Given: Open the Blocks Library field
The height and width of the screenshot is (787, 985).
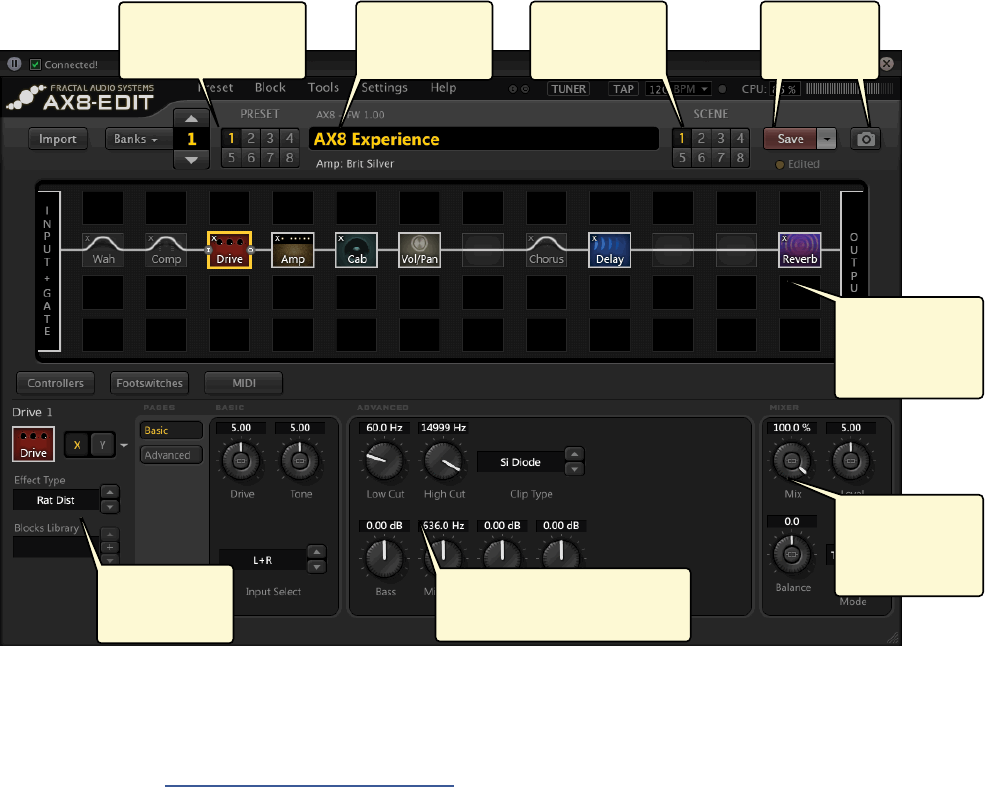Looking at the screenshot, I should coord(56,547).
